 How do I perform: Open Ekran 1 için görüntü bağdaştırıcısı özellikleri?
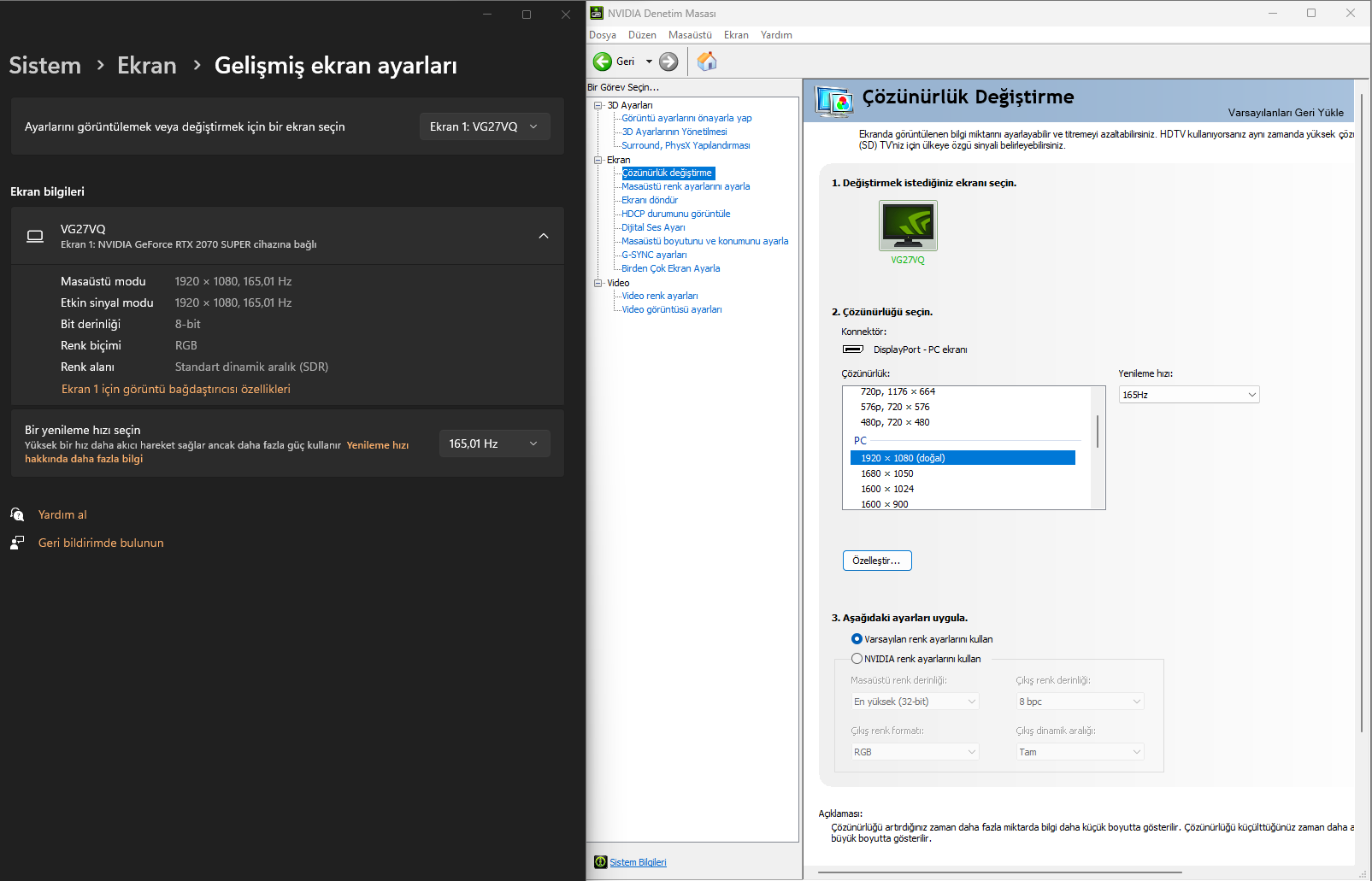[x=176, y=389]
